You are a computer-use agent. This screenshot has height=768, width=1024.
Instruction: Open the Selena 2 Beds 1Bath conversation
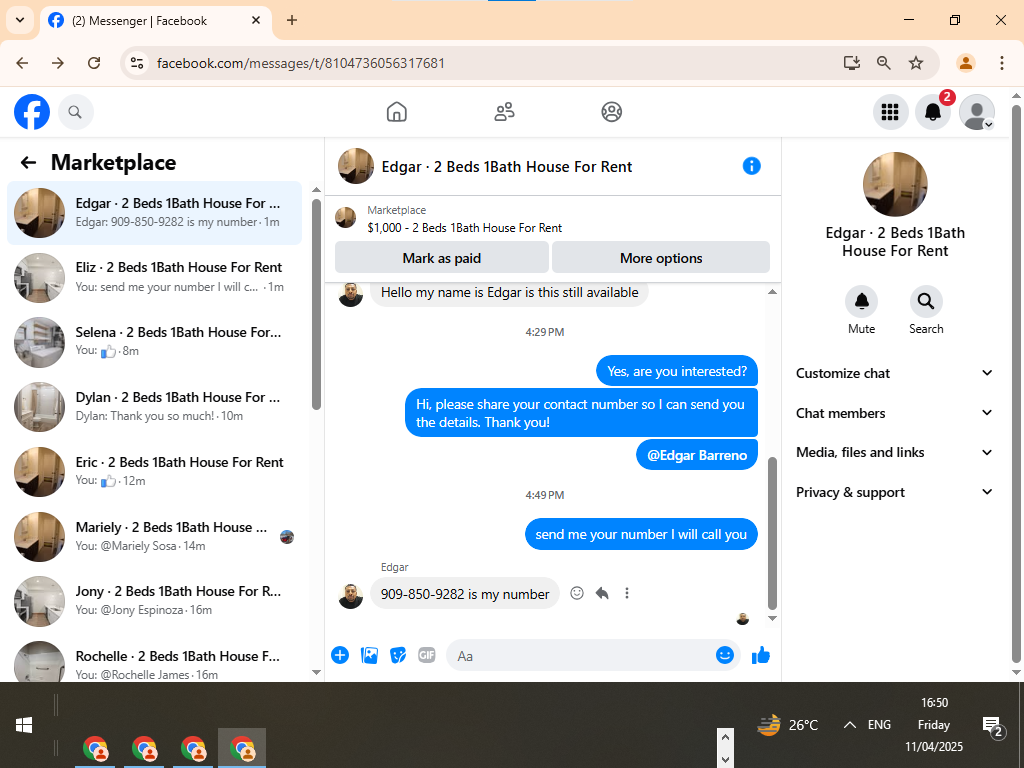point(154,342)
